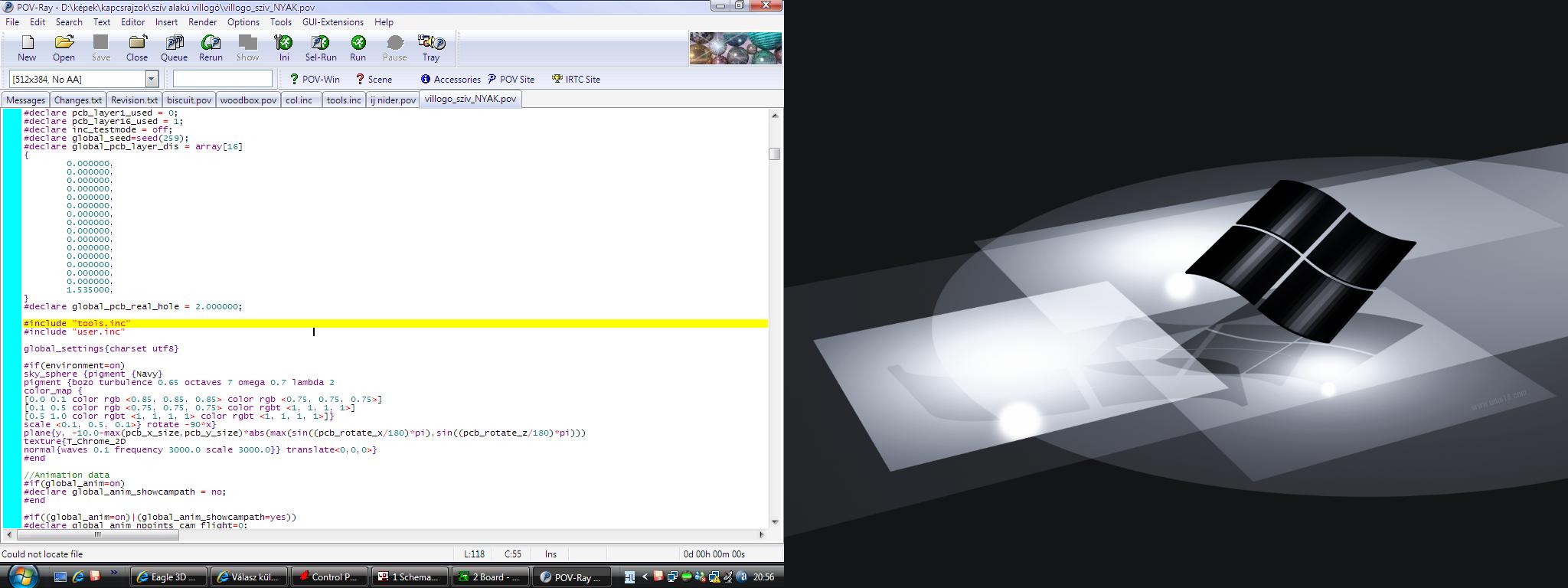
Task: Open the Render menu
Action: coord(202,22)
